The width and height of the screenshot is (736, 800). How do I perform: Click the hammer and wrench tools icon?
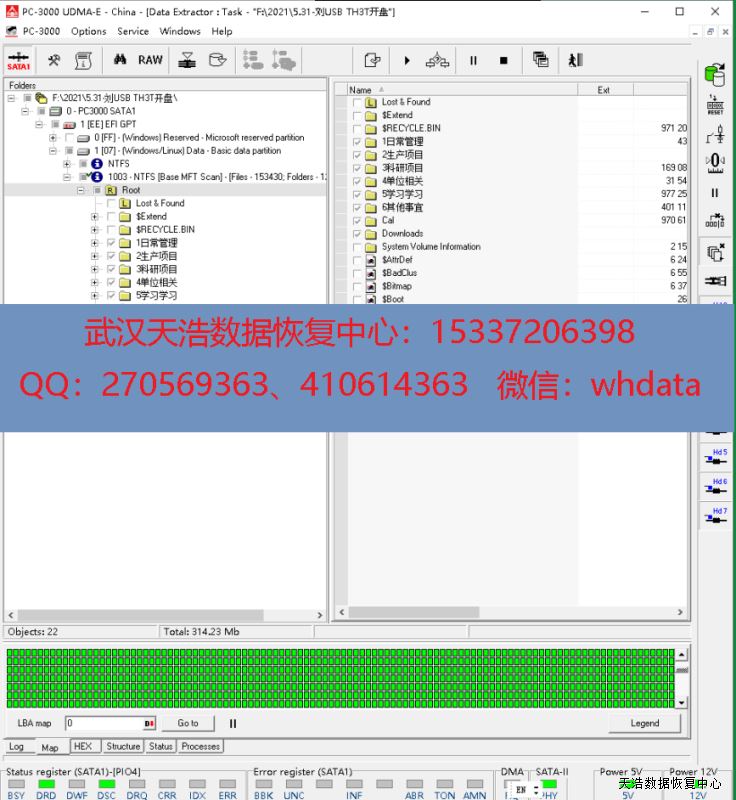[54, 60]
